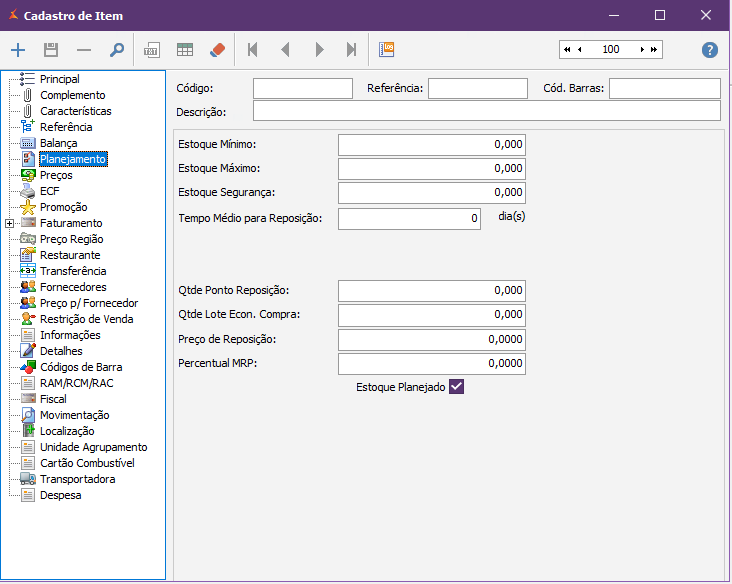Go to the next record arrow
Viewport: 732px width, 584px height.
pos(319,49)
